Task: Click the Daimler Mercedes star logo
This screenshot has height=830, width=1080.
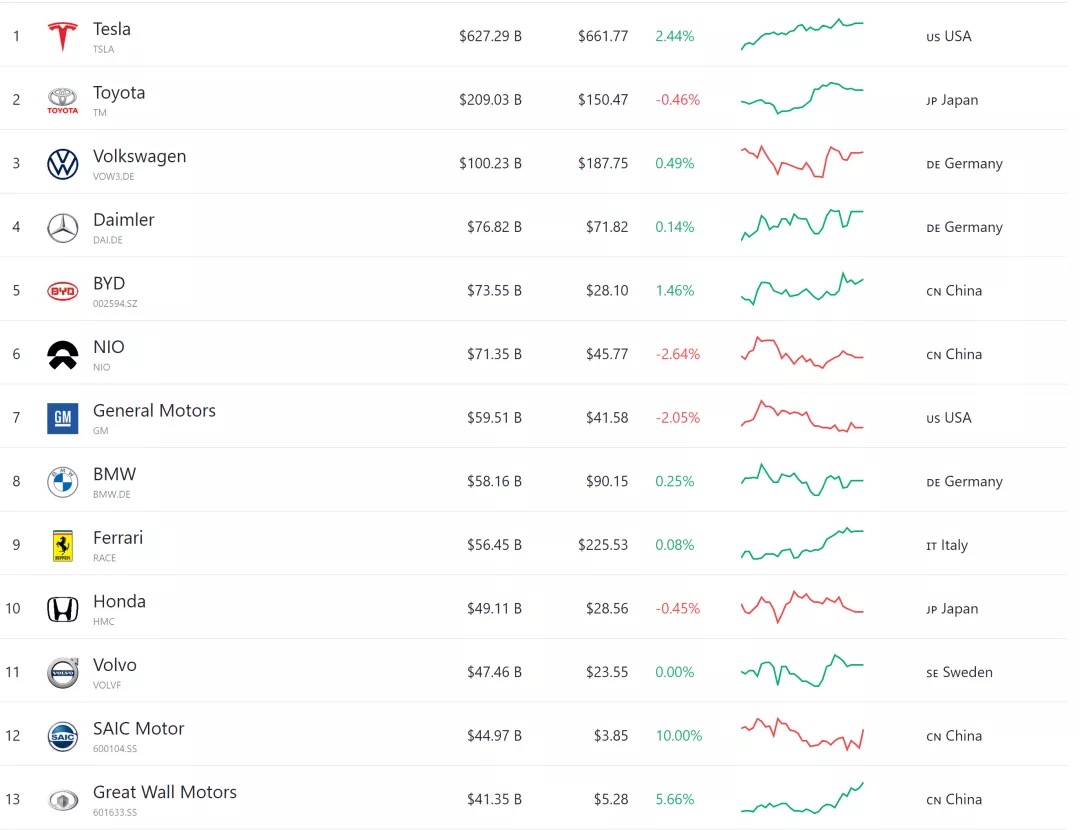Action: coord(63,228)
